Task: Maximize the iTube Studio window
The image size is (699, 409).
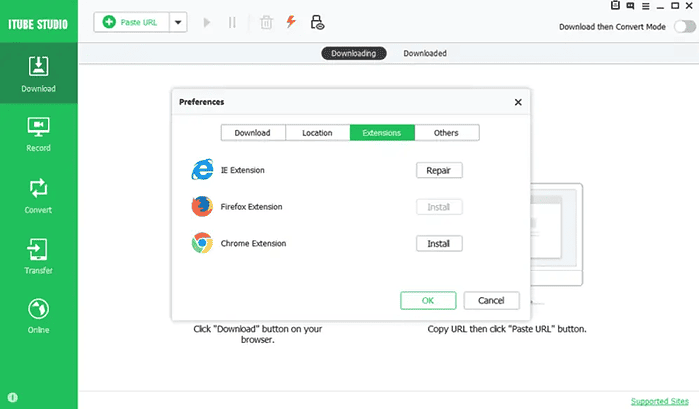Action: (675, 6)
